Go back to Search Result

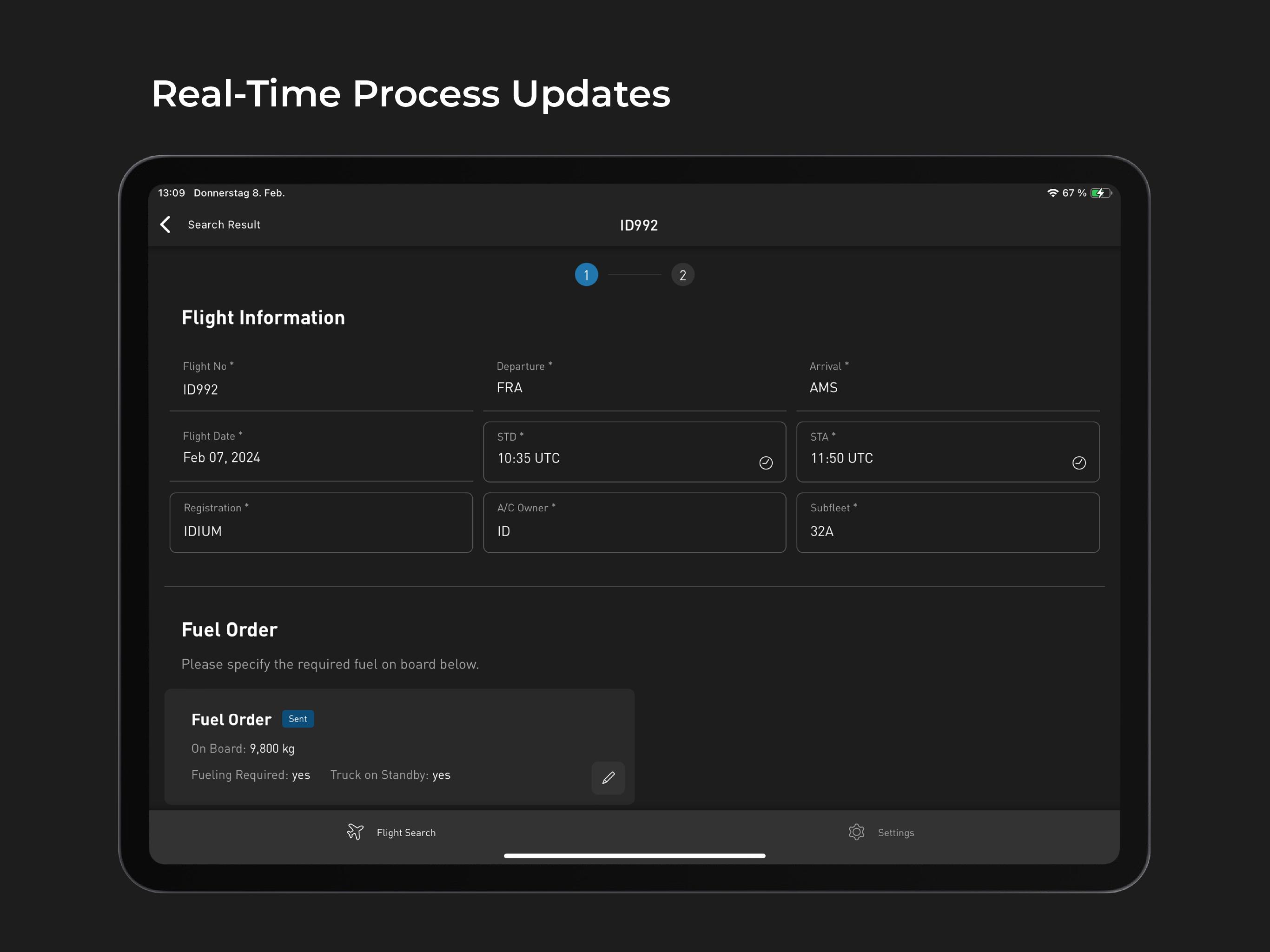point(224,225)
